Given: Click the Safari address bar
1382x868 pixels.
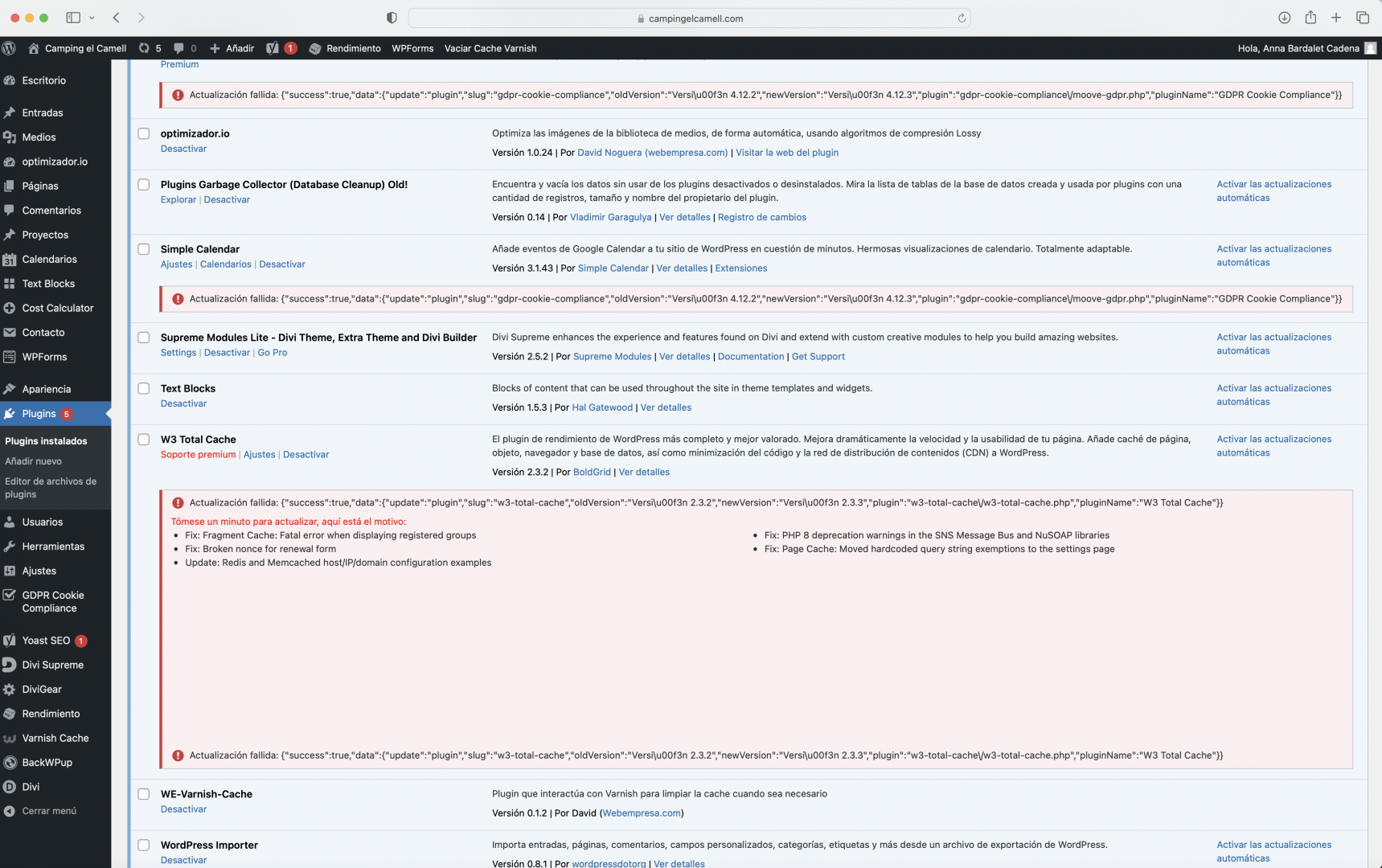Looking at the screenshot, I should [690, 18].
